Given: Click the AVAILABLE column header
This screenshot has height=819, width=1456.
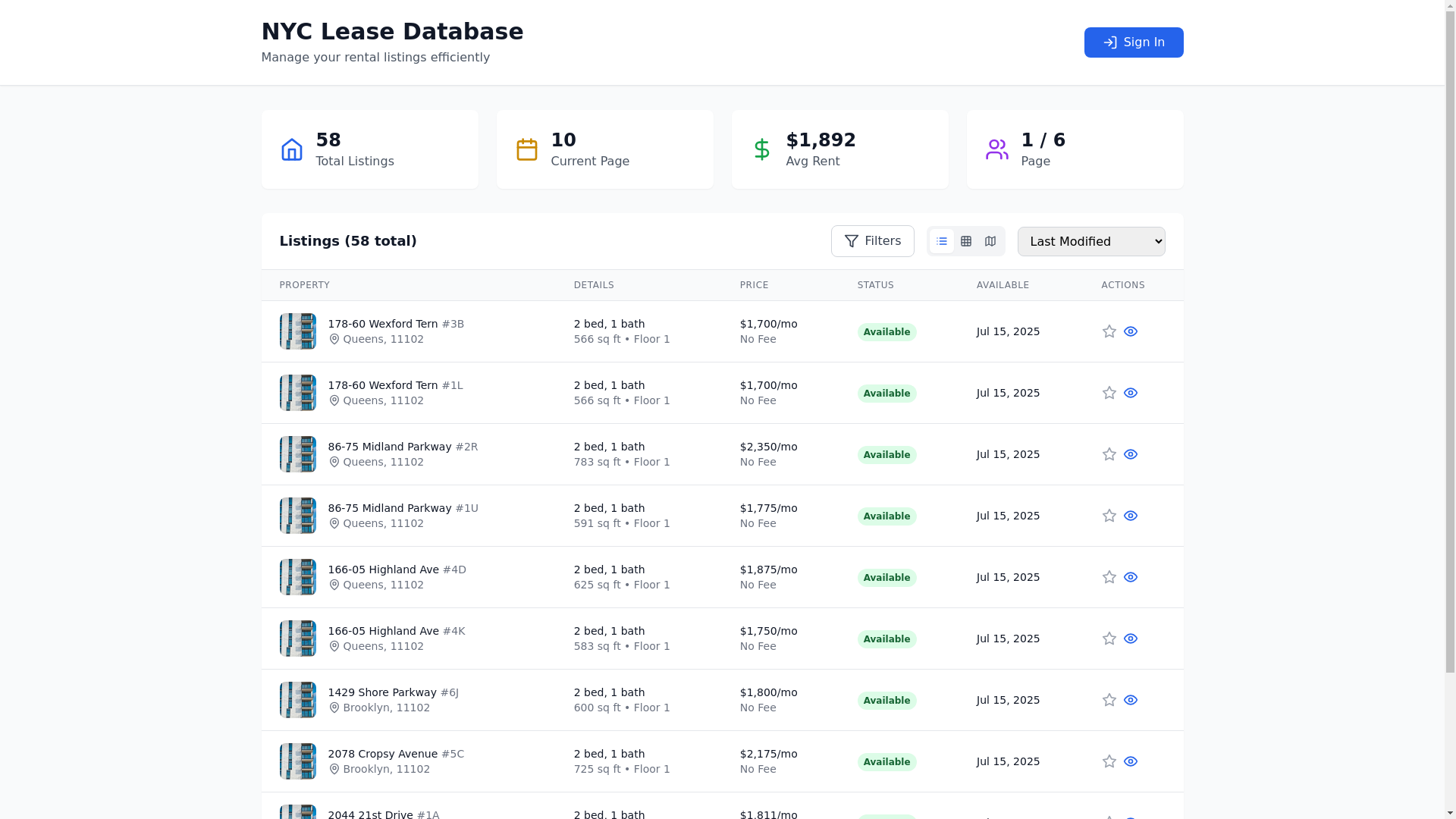Looking at the screenshot, I should click(x=1003, y=285).
